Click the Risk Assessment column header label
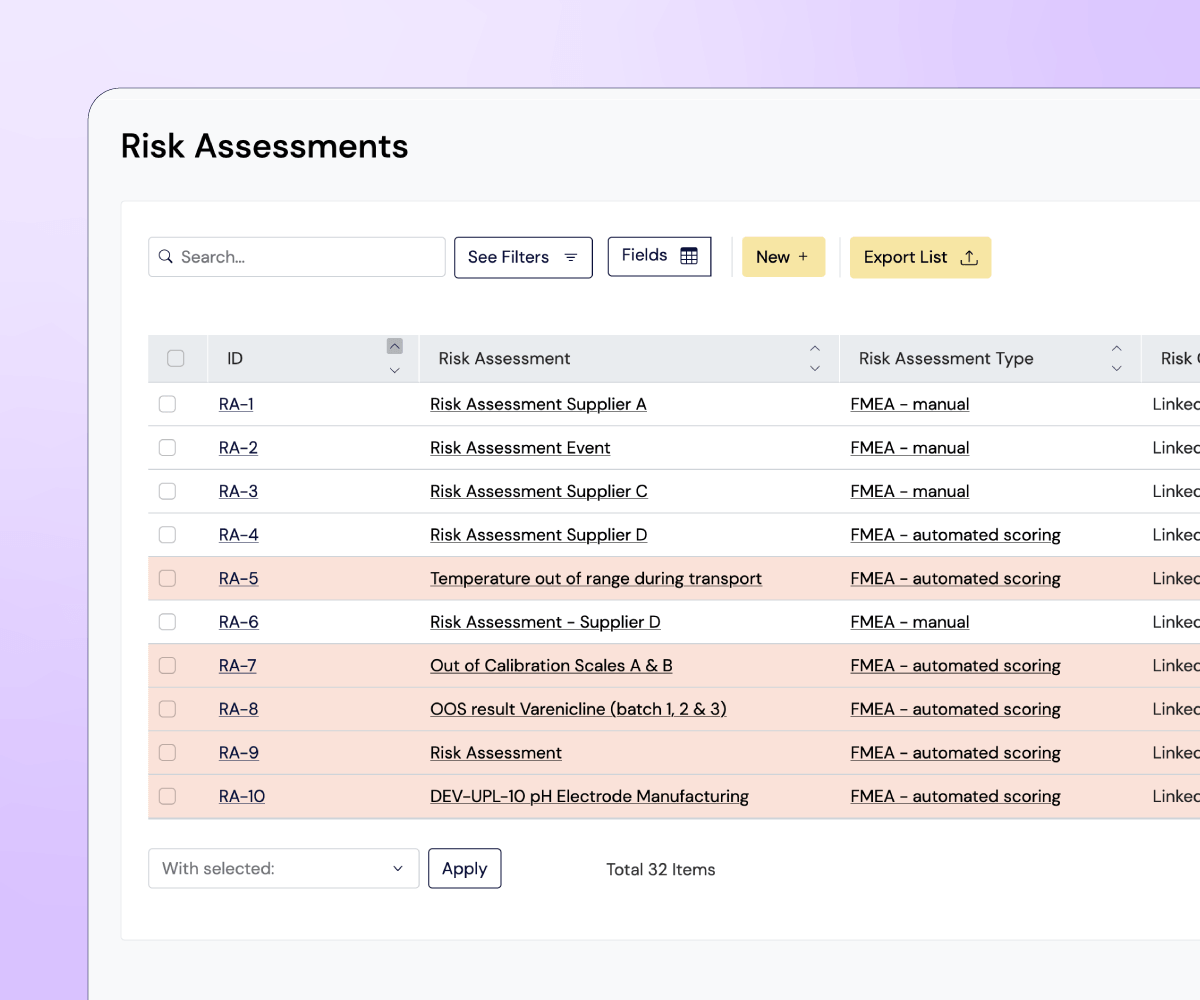 coord(504,358)
